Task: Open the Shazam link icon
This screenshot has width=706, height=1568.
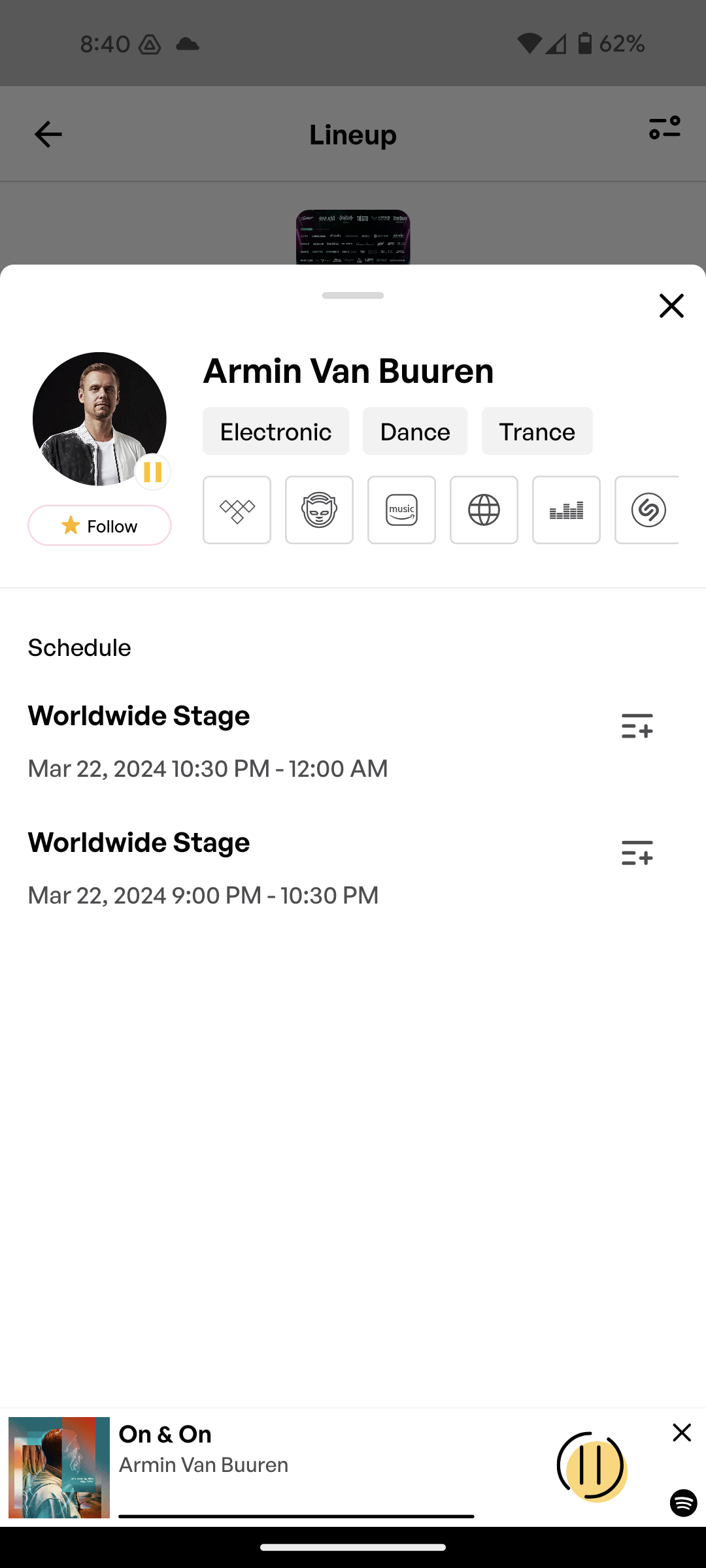Action: pos(647,510)
